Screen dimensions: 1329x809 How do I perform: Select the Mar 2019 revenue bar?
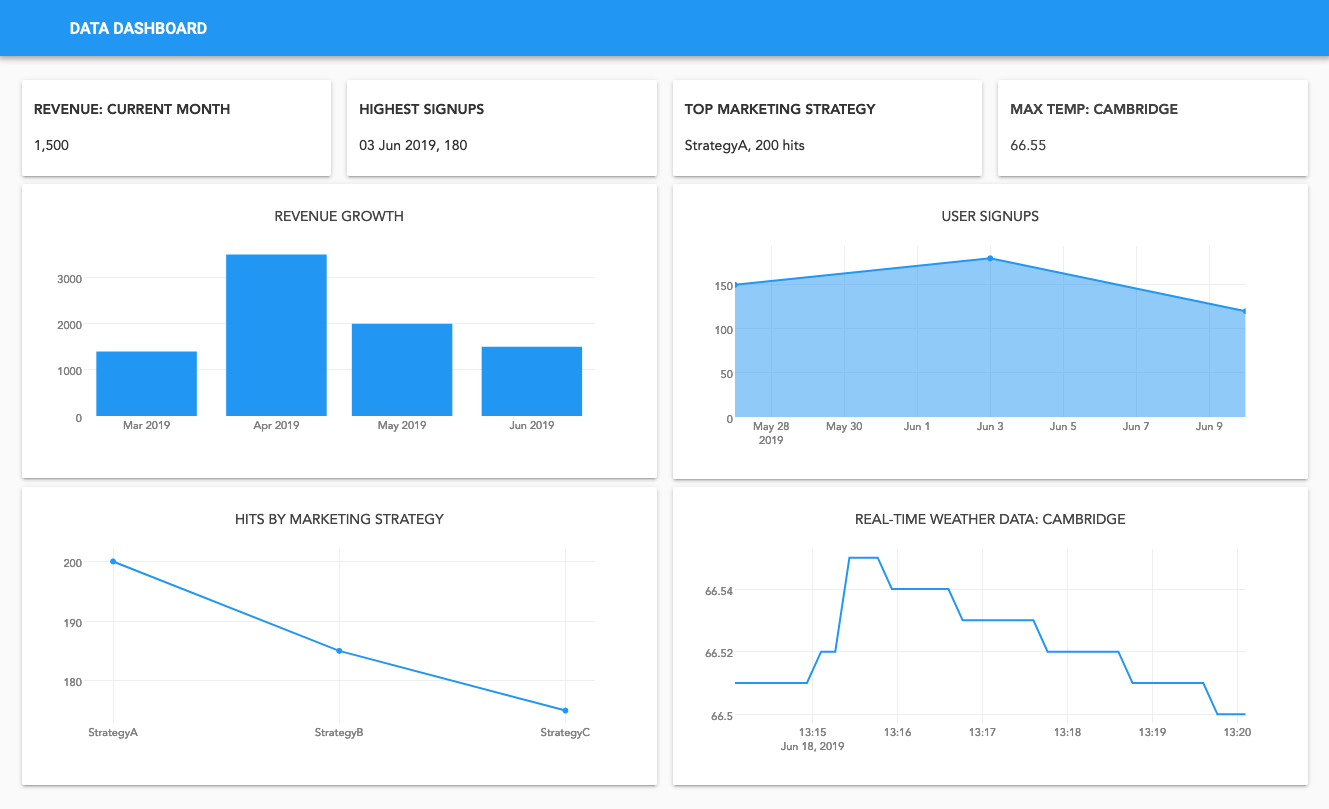146,382
